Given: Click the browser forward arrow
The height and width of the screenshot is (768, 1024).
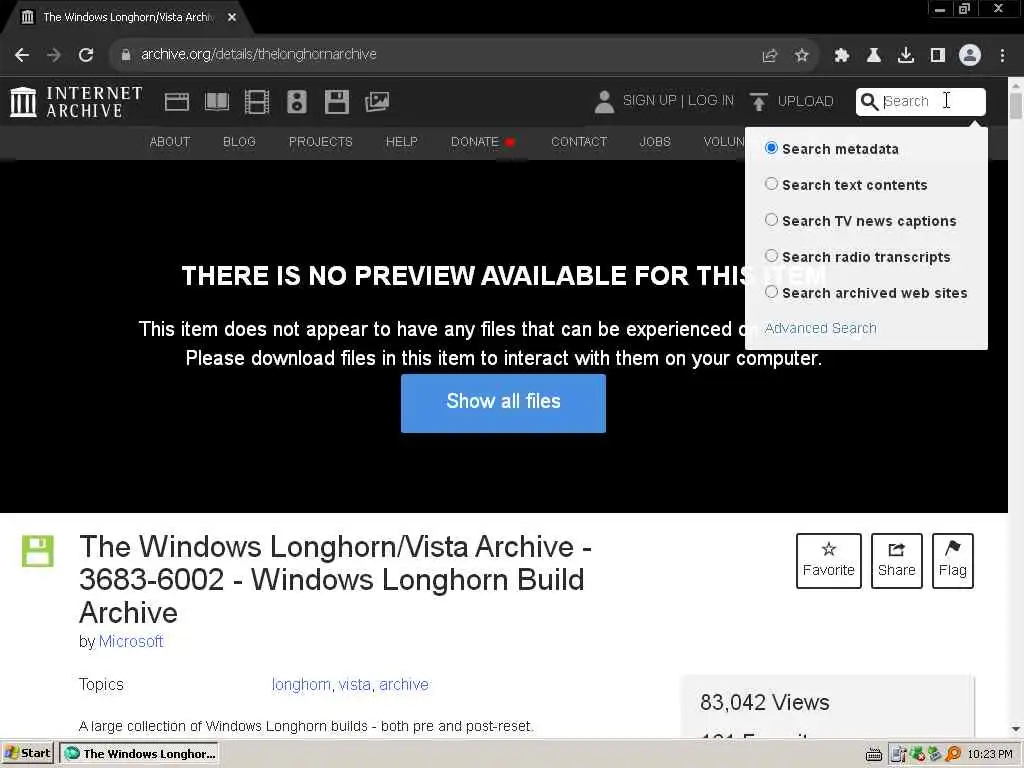Looking at the screenshot, I should coord(54,55).
